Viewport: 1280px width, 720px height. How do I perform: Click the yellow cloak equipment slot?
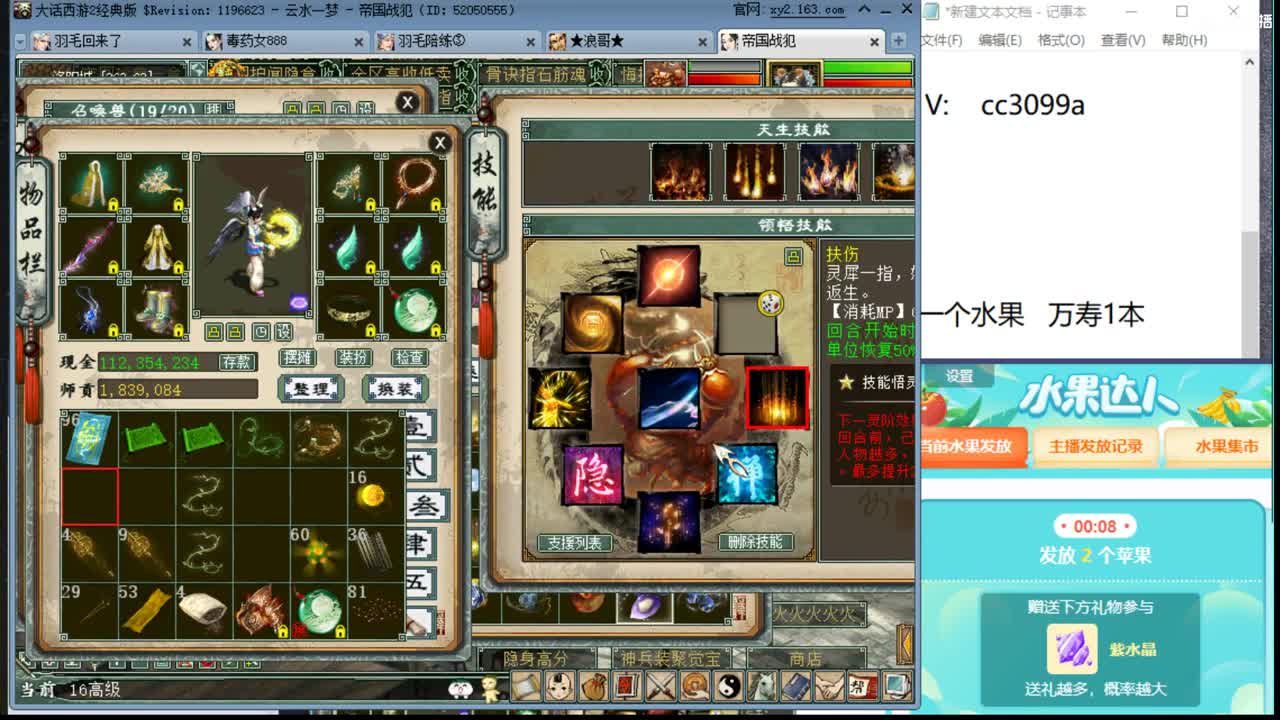(92, 183)
